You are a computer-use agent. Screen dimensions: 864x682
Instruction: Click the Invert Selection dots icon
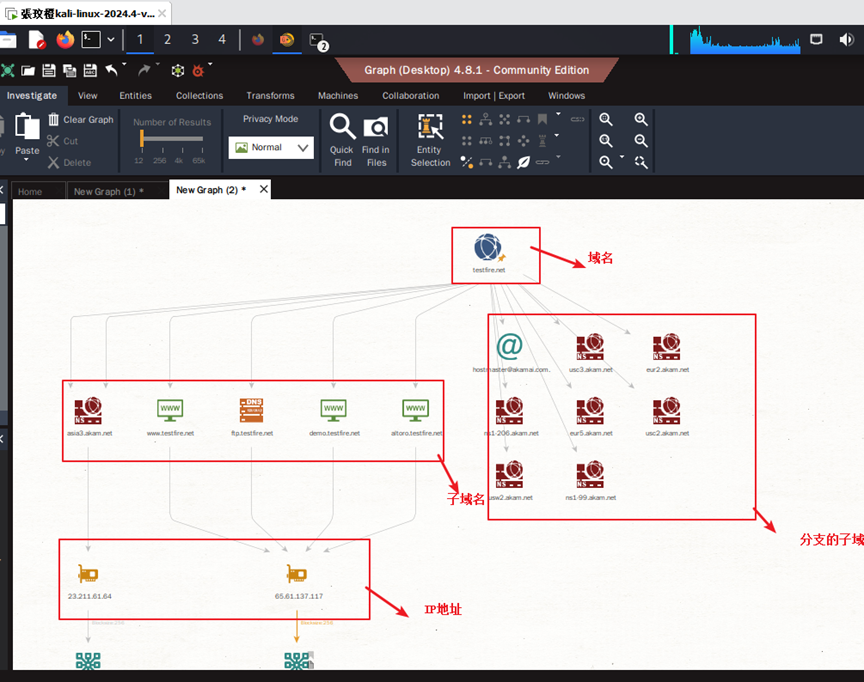pos(467,162)
